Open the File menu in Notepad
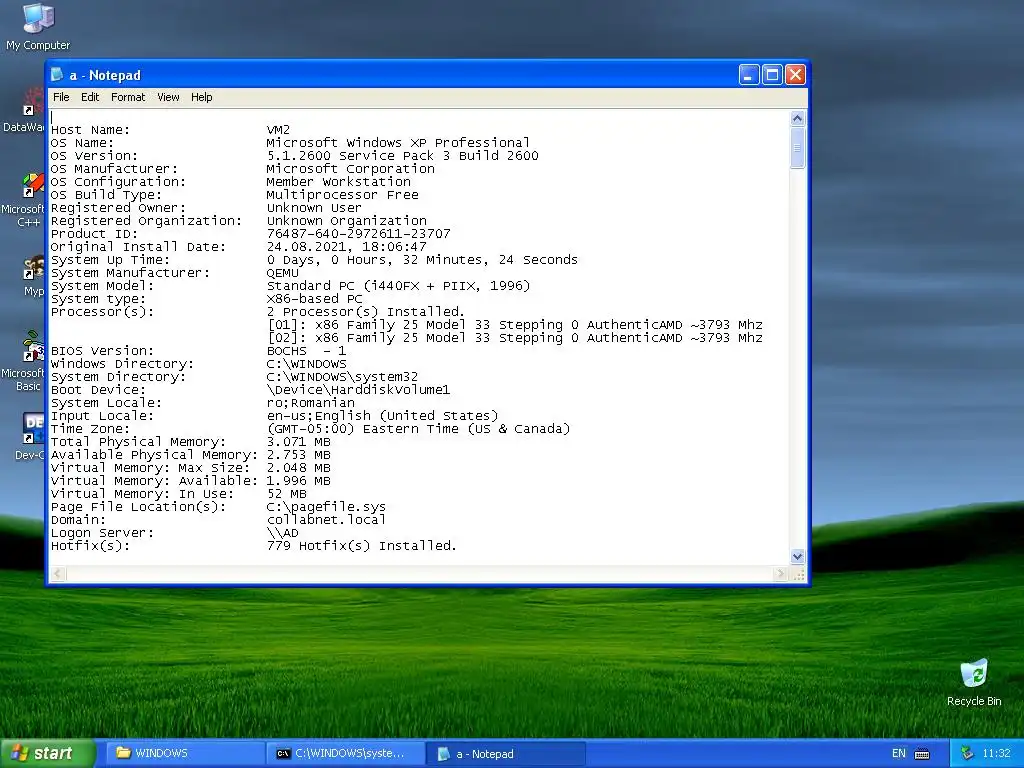This screenshot has height=768, width=1024. point(61,97)
